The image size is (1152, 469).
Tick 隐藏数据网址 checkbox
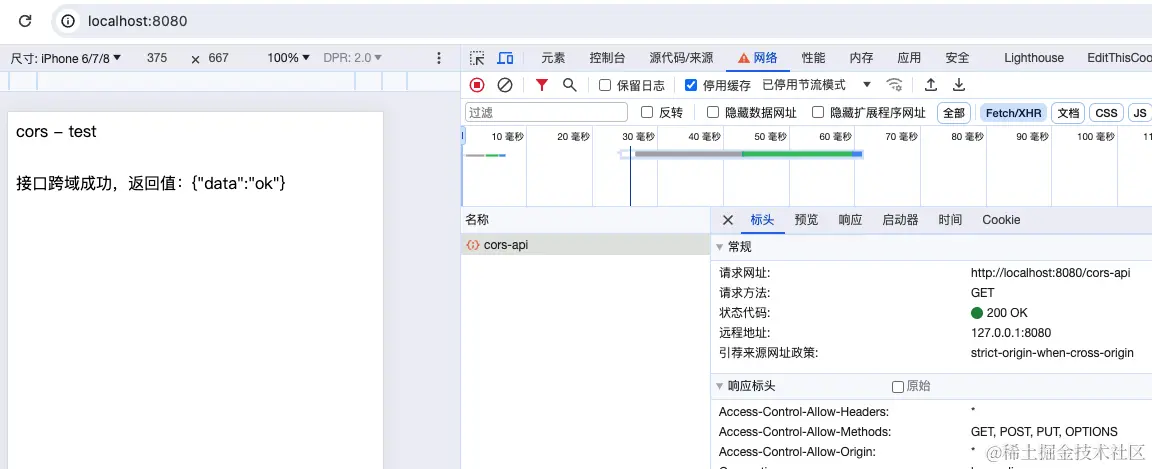pyautogui.click(x=713, y=112)
